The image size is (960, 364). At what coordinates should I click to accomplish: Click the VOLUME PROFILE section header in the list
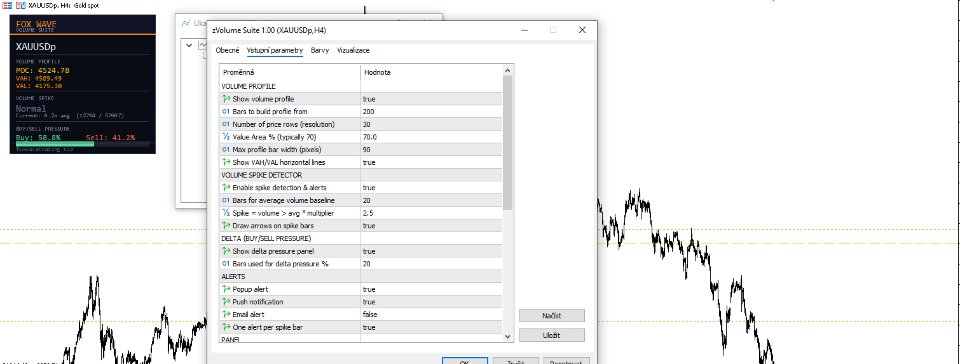248,86
